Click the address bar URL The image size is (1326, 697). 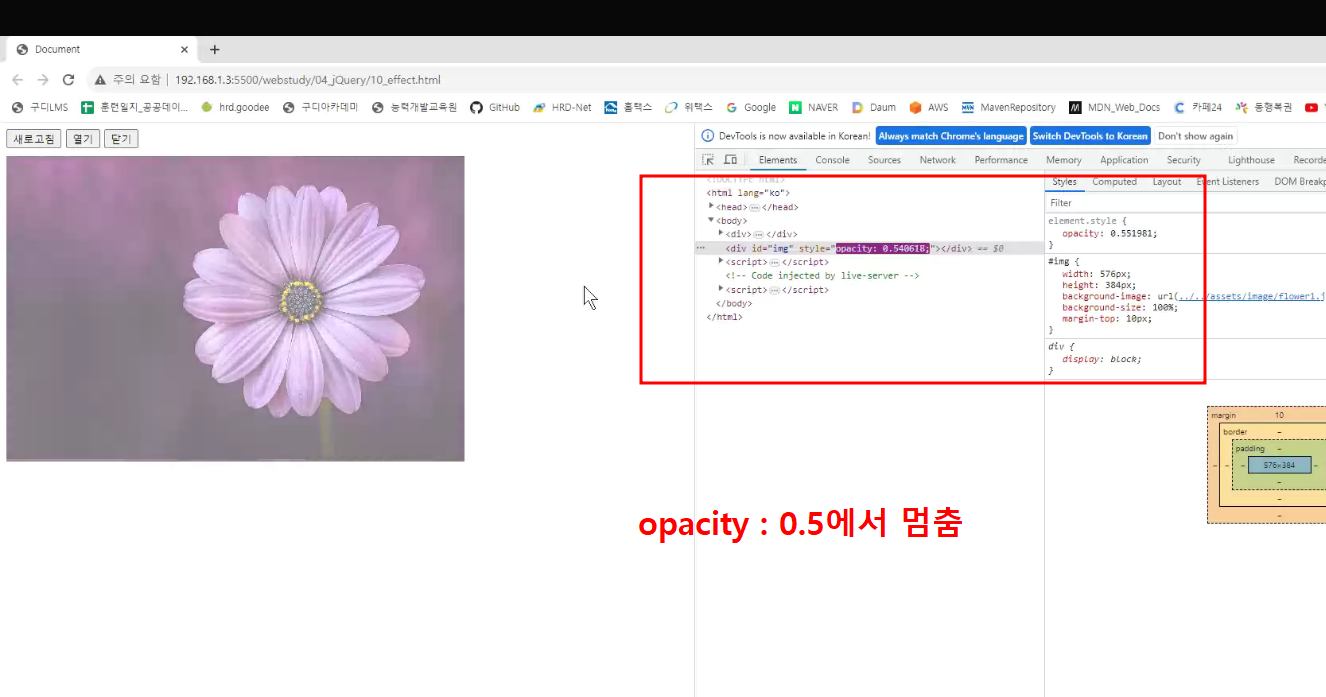tap(308, 80)
